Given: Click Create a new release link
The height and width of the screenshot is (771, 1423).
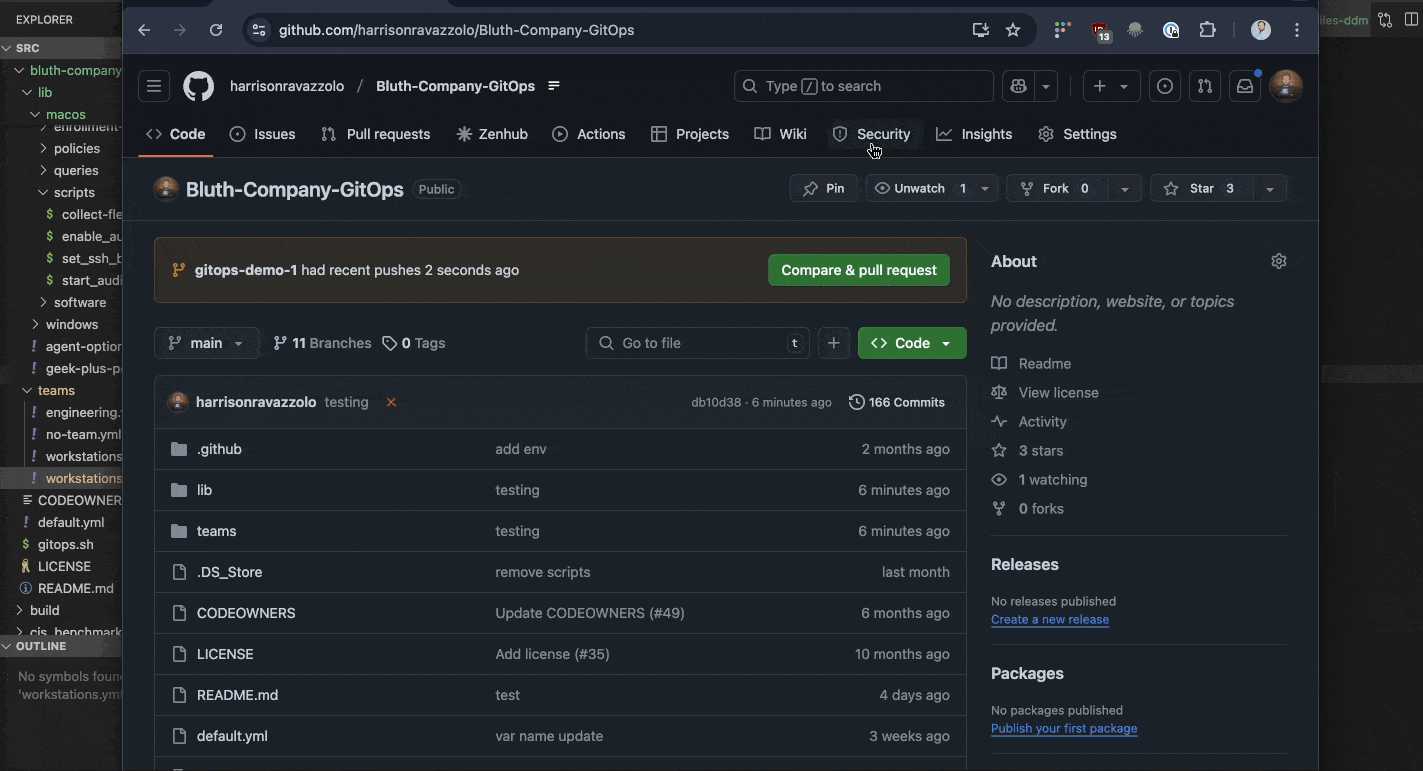Looking at the screenshot, I should (x=1050, y=619).
